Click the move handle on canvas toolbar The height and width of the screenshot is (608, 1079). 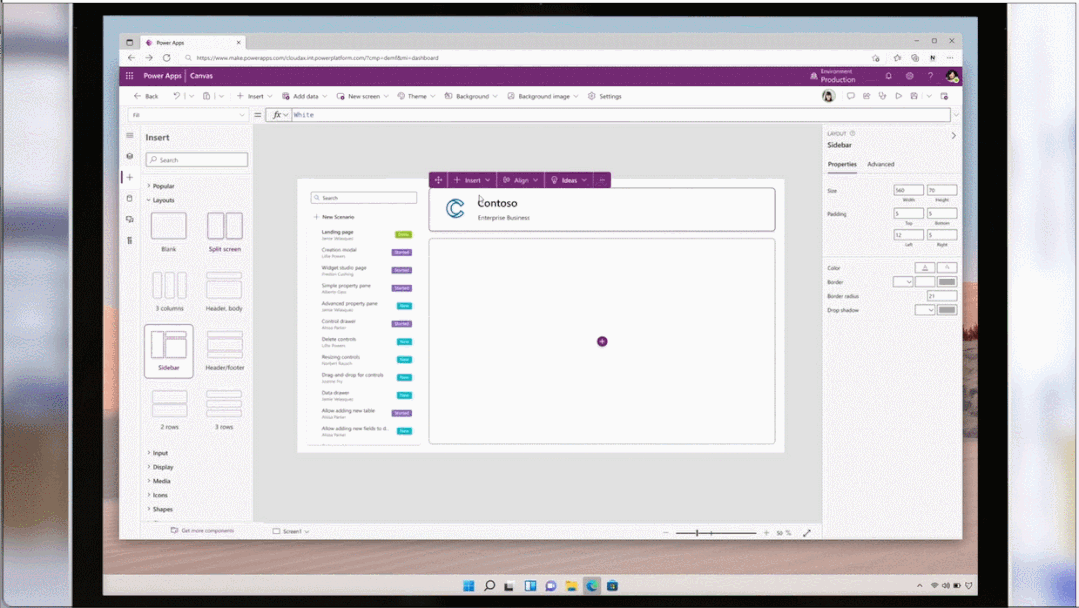(438, 180)
